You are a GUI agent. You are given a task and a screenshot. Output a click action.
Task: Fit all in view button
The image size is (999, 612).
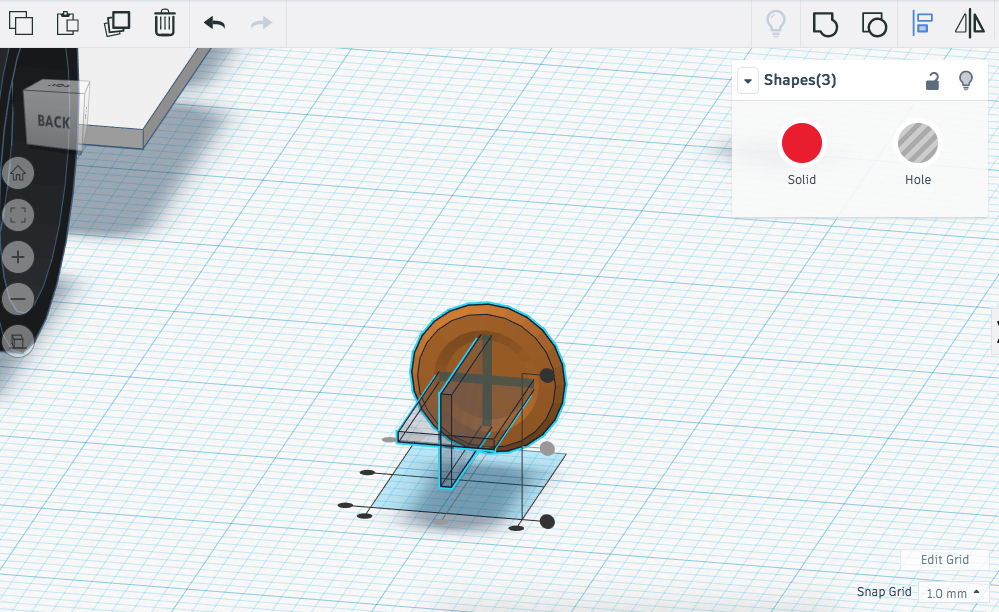point(18,215)
